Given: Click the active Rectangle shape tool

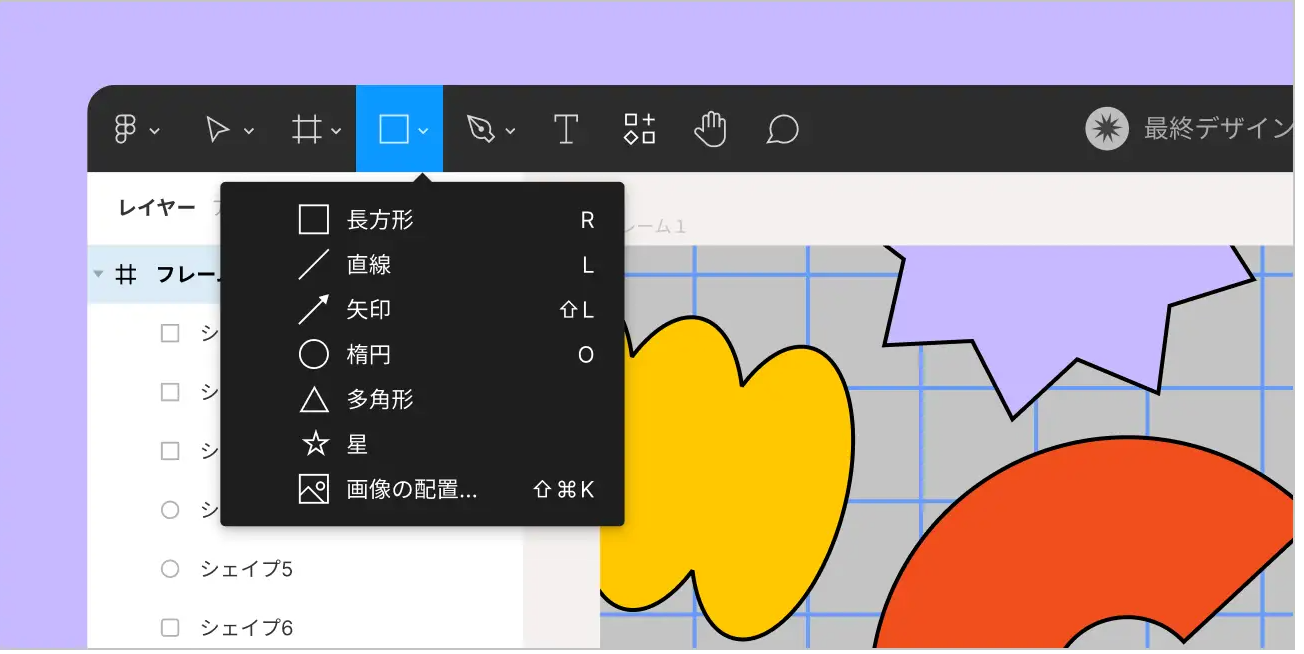Looking at the screenshot, I should pos(393,129).
